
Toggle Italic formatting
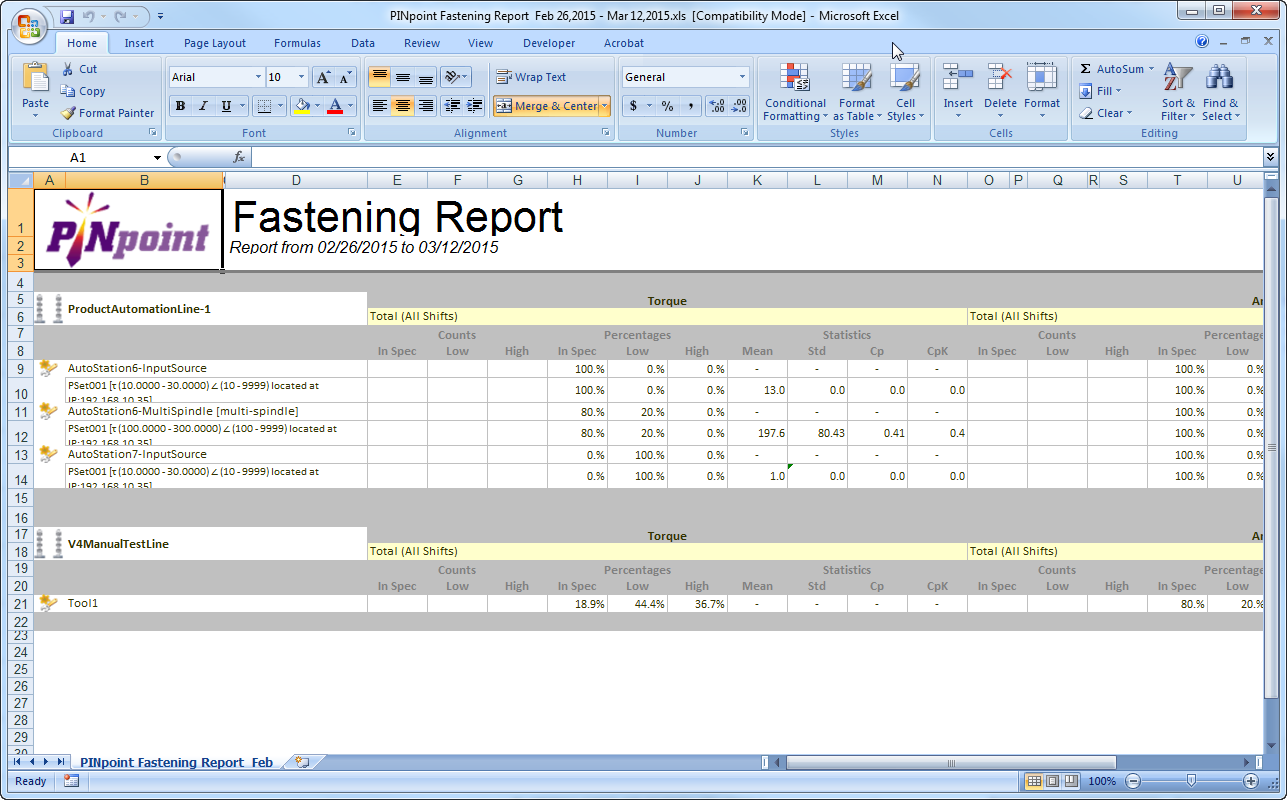tap(203, 106)
